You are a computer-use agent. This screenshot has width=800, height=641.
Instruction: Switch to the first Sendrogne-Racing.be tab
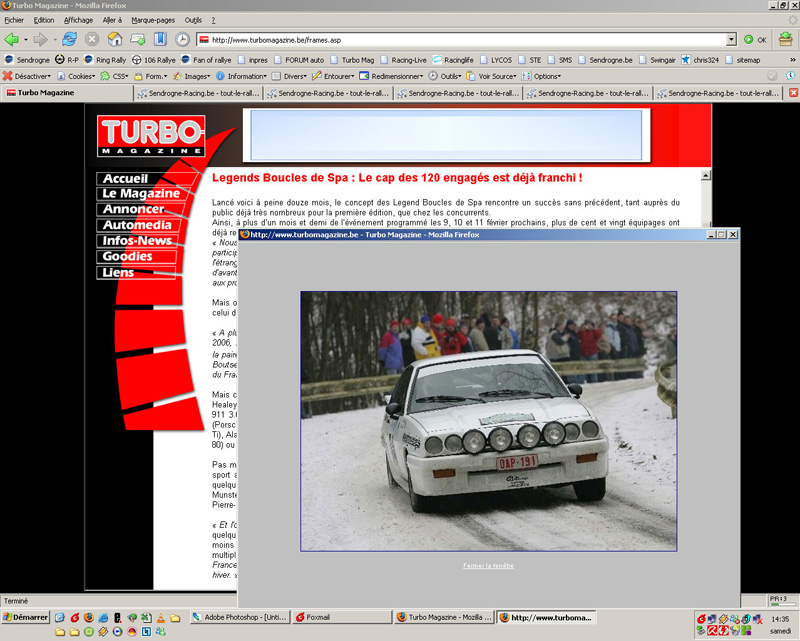(x=198, y=93)
